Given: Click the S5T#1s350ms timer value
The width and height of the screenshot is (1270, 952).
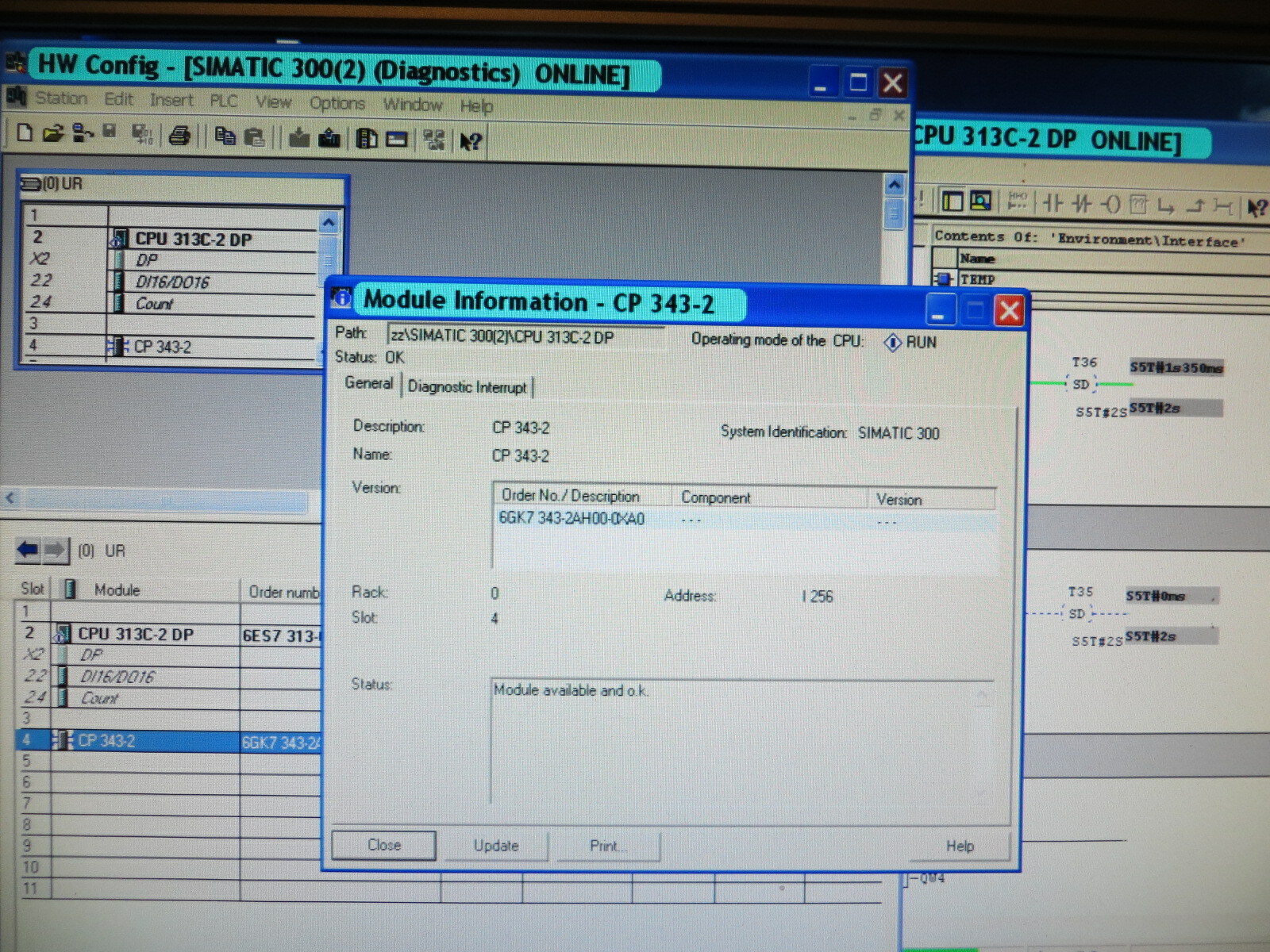Looking at the screenshot, I should 1176,367.
